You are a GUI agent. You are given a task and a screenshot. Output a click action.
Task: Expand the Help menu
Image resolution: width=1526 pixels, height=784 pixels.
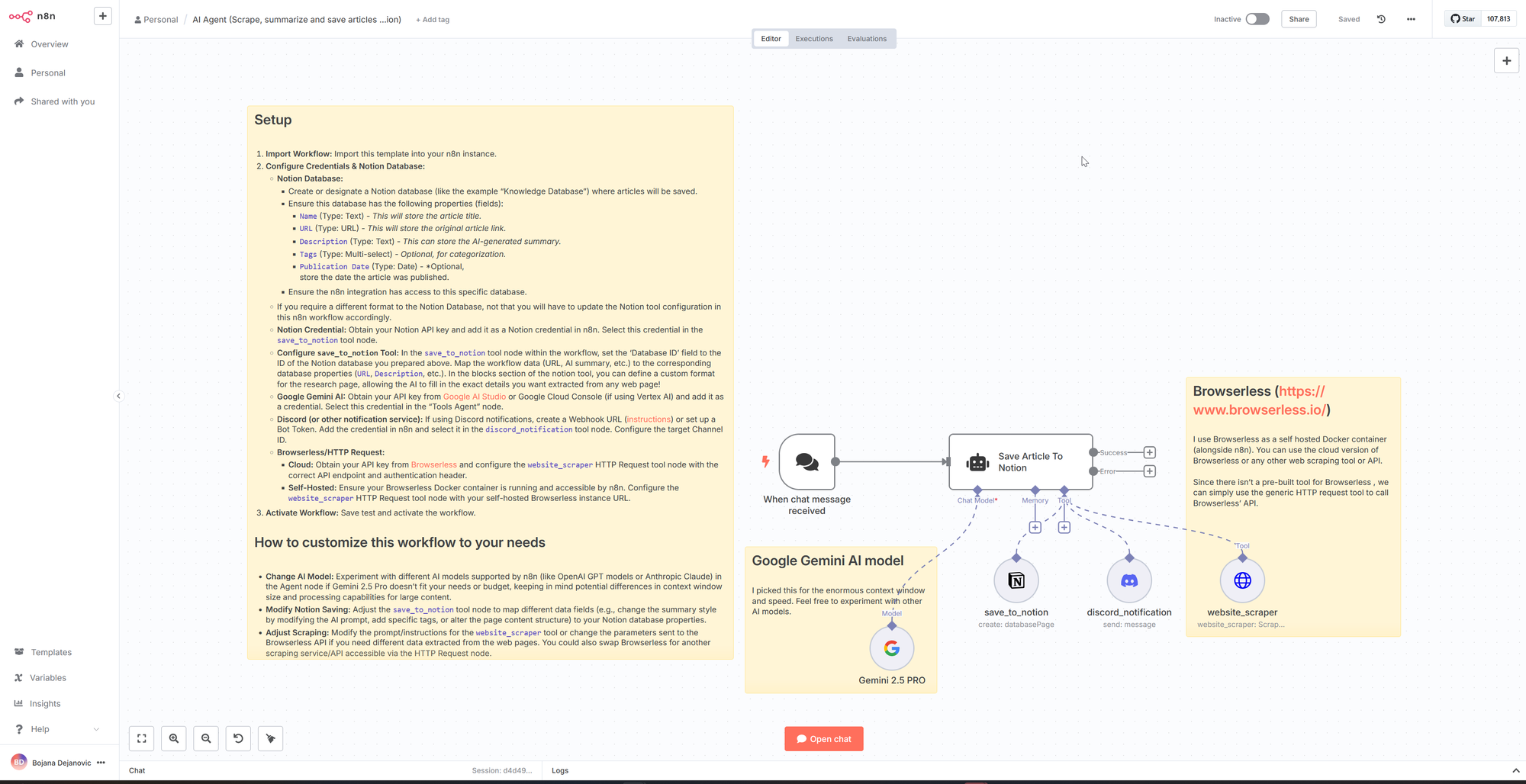[40, 729]
